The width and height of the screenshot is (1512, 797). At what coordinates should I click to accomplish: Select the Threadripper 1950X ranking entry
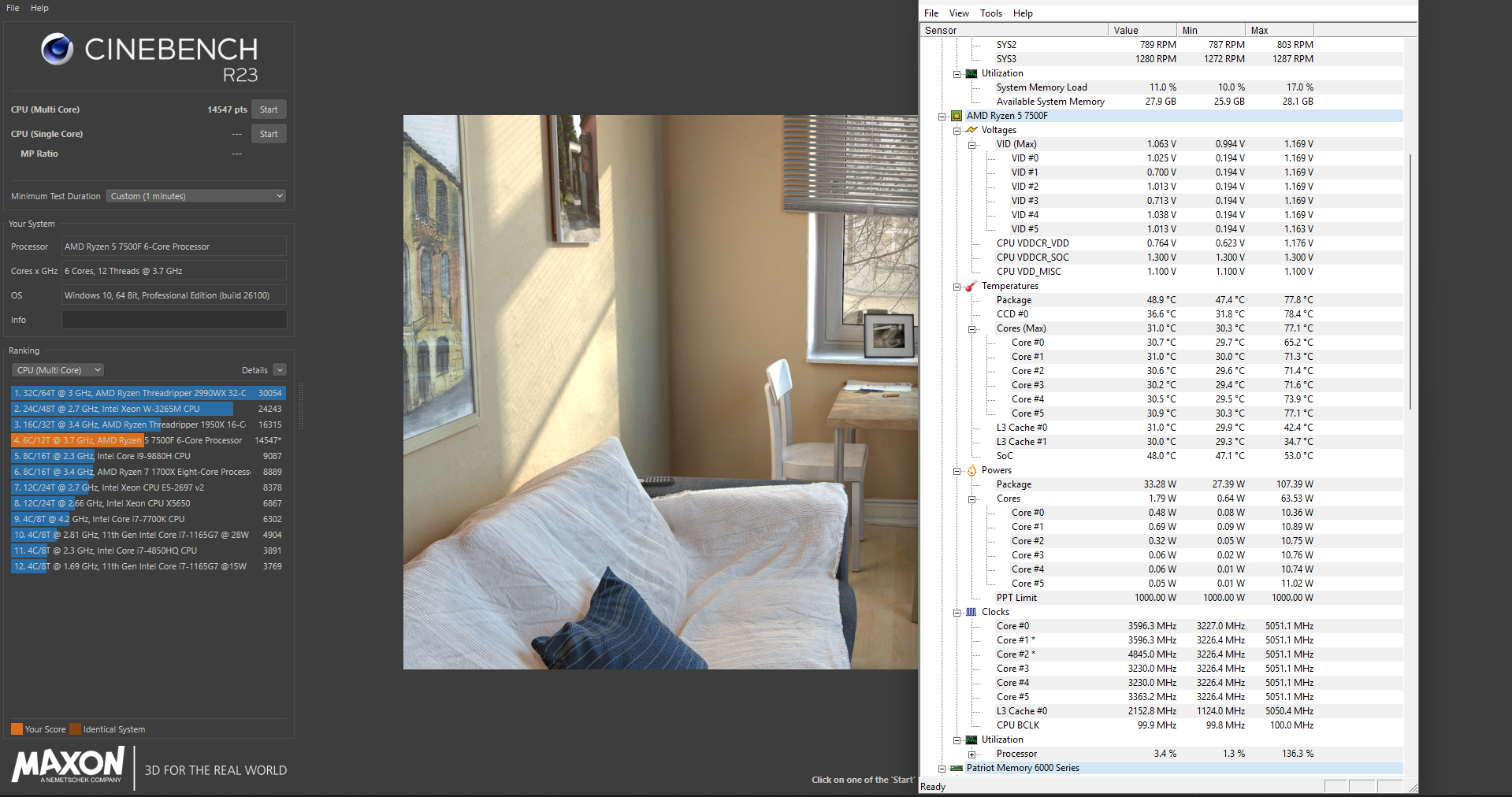tap(148, 424)
